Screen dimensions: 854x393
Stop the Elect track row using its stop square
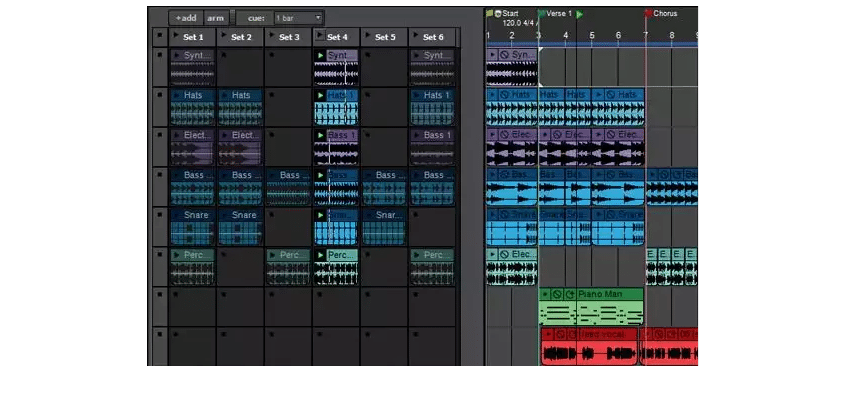click(x=159, y=134)
